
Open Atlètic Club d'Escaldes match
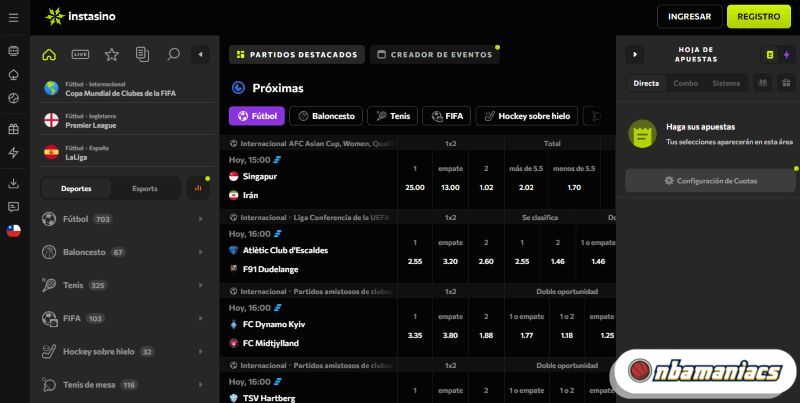point(309,254)
